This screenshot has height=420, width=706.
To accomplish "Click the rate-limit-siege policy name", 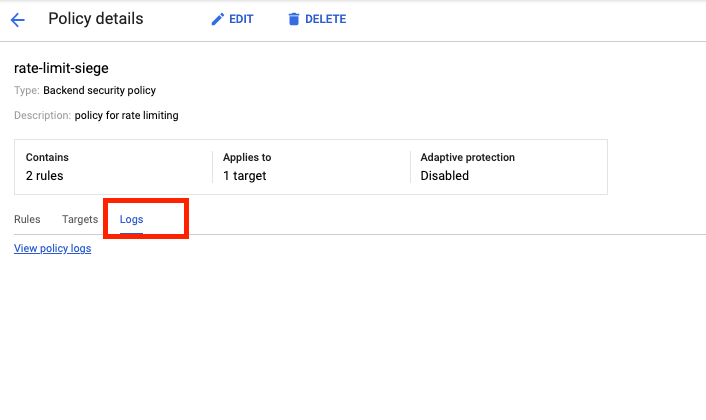I will [61, 68].
